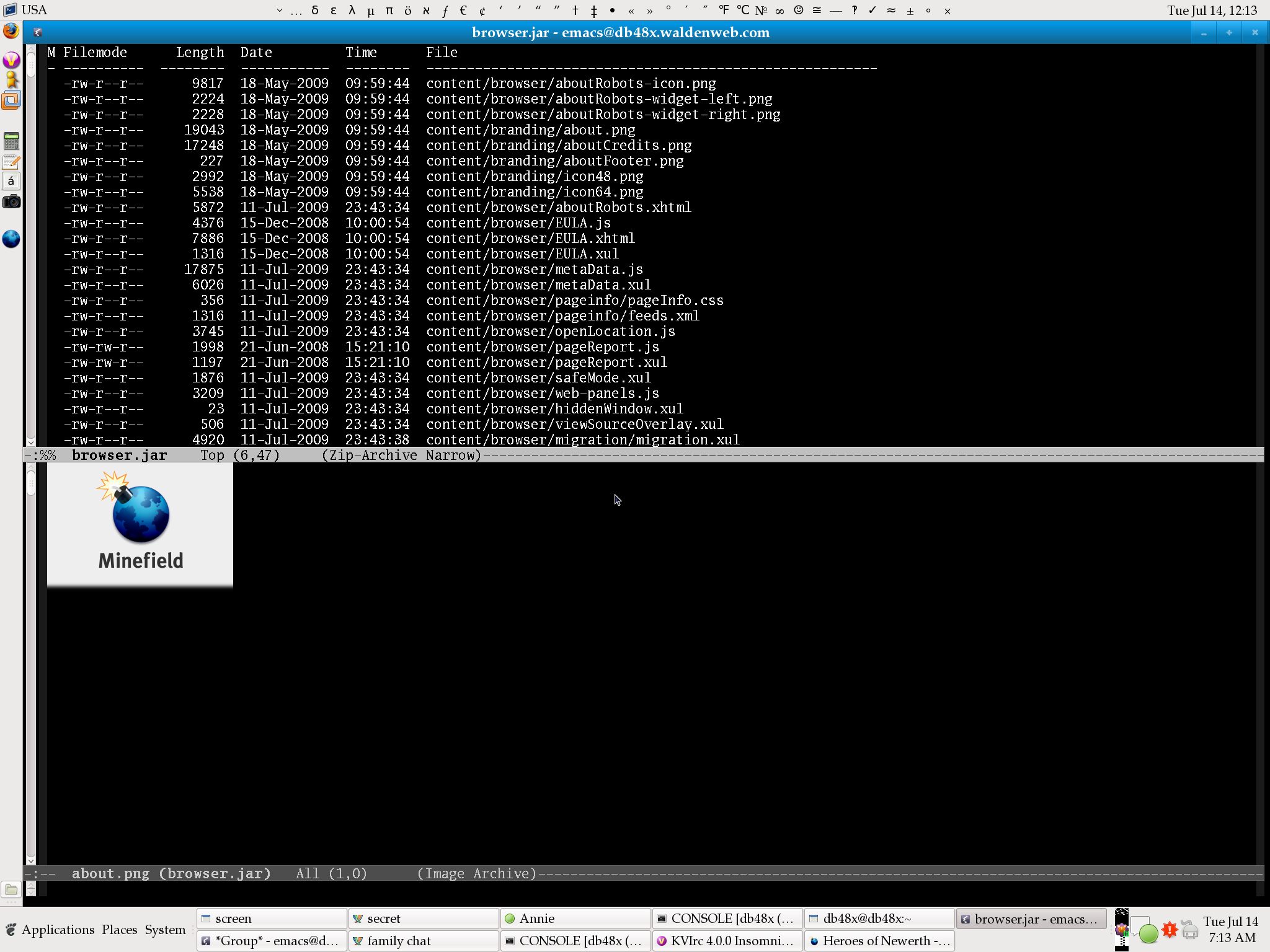Select content/browser/migration/migration.xul entry
This screenshot has height=952, width=1270.
click(583, 439)
